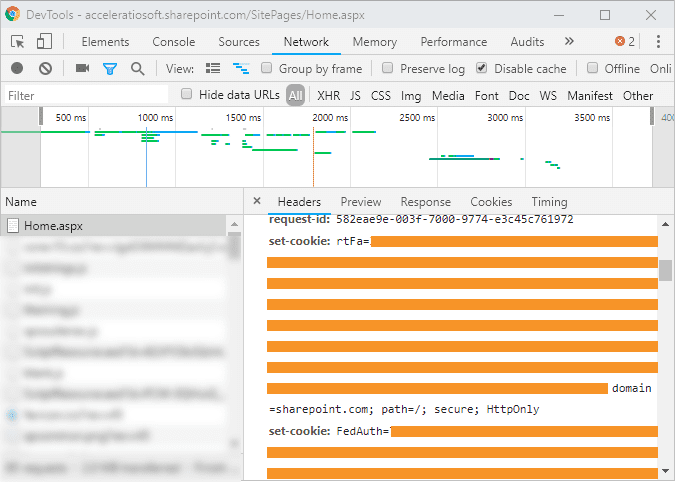The height and width of the screenshot is (482, 676).
Task: Click the request-id header value
Action: [454, 219]
